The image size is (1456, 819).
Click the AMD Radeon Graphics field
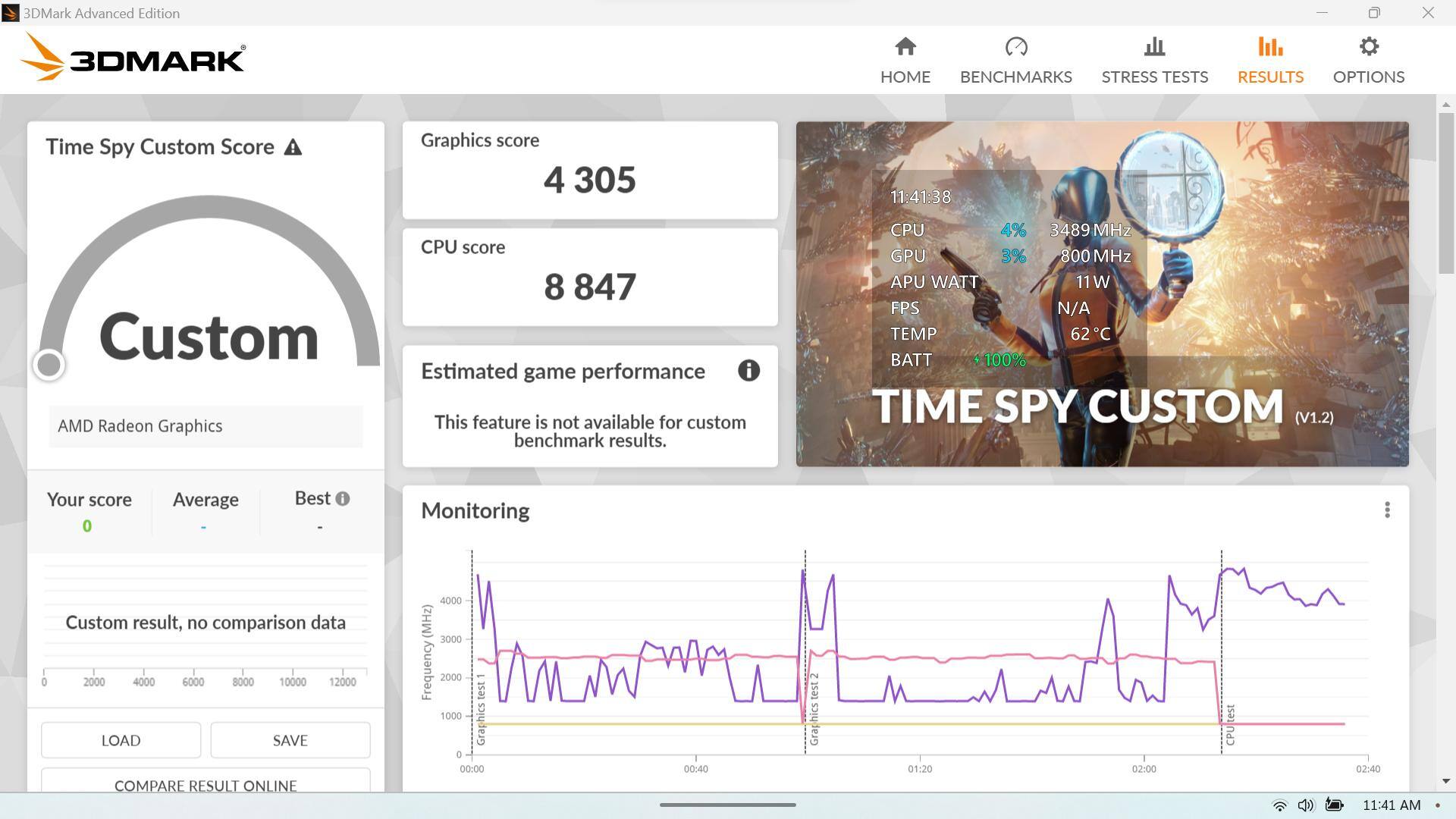coord(206,426)
